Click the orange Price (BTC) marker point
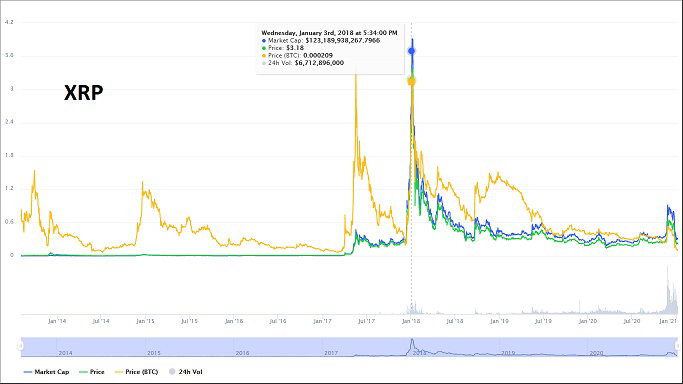 (412, 81)
